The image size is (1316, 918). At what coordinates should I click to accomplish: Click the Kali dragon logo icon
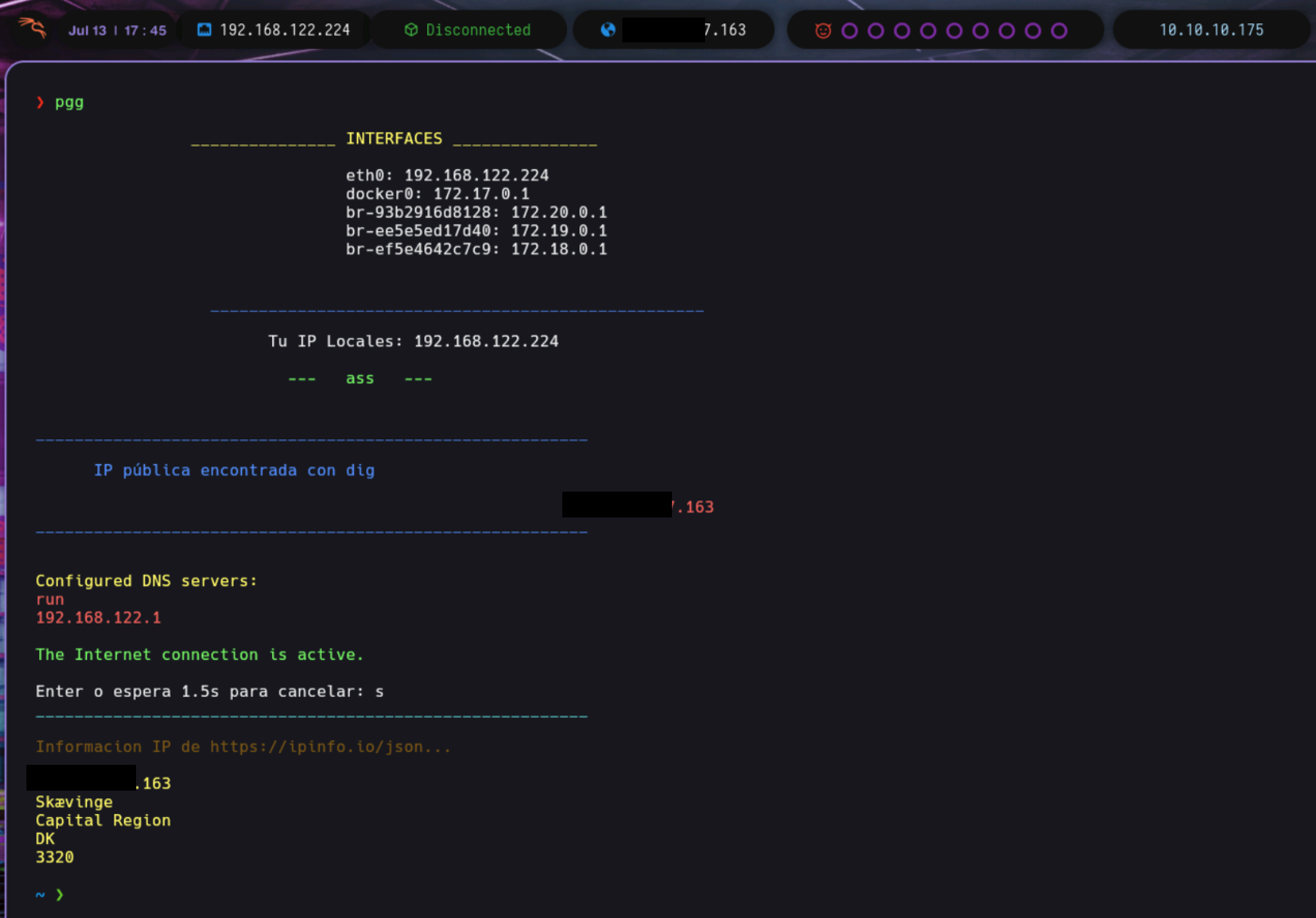32,28
